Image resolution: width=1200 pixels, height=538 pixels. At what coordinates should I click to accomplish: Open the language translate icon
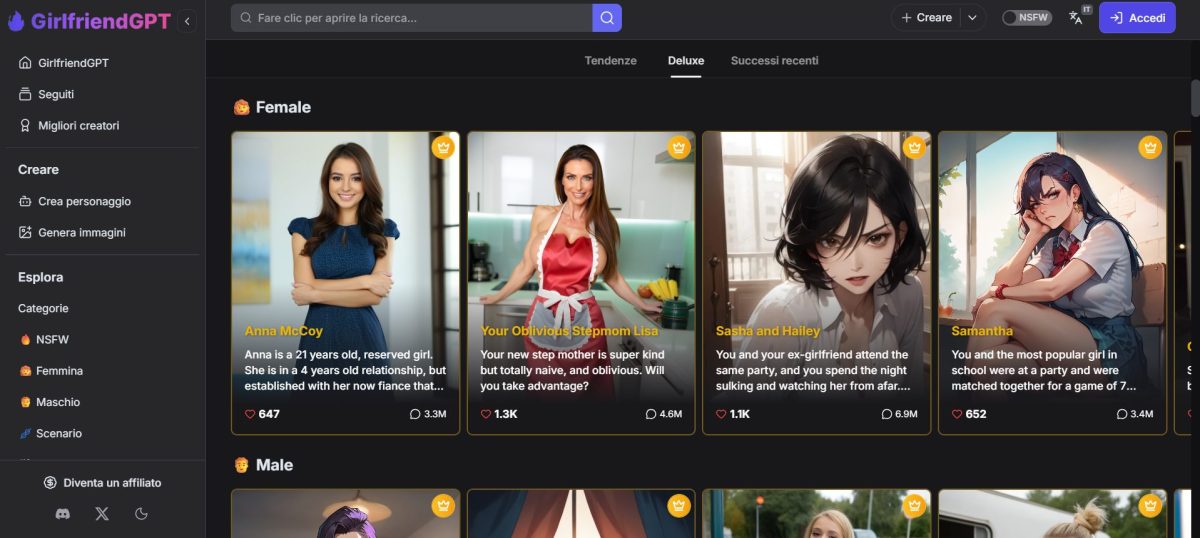tap(1076, 18)
